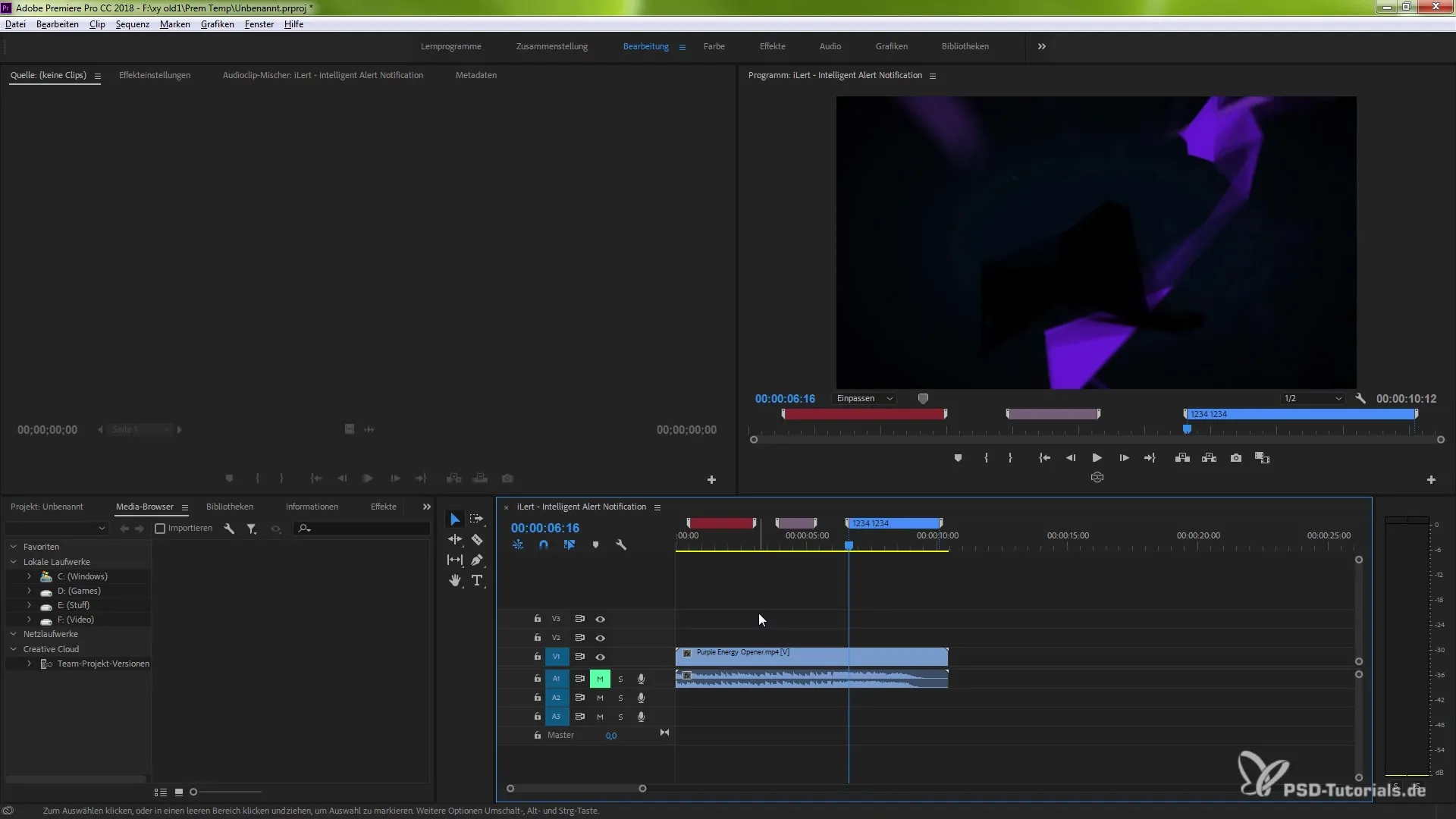Select the Hand tool

click(454, 581)
